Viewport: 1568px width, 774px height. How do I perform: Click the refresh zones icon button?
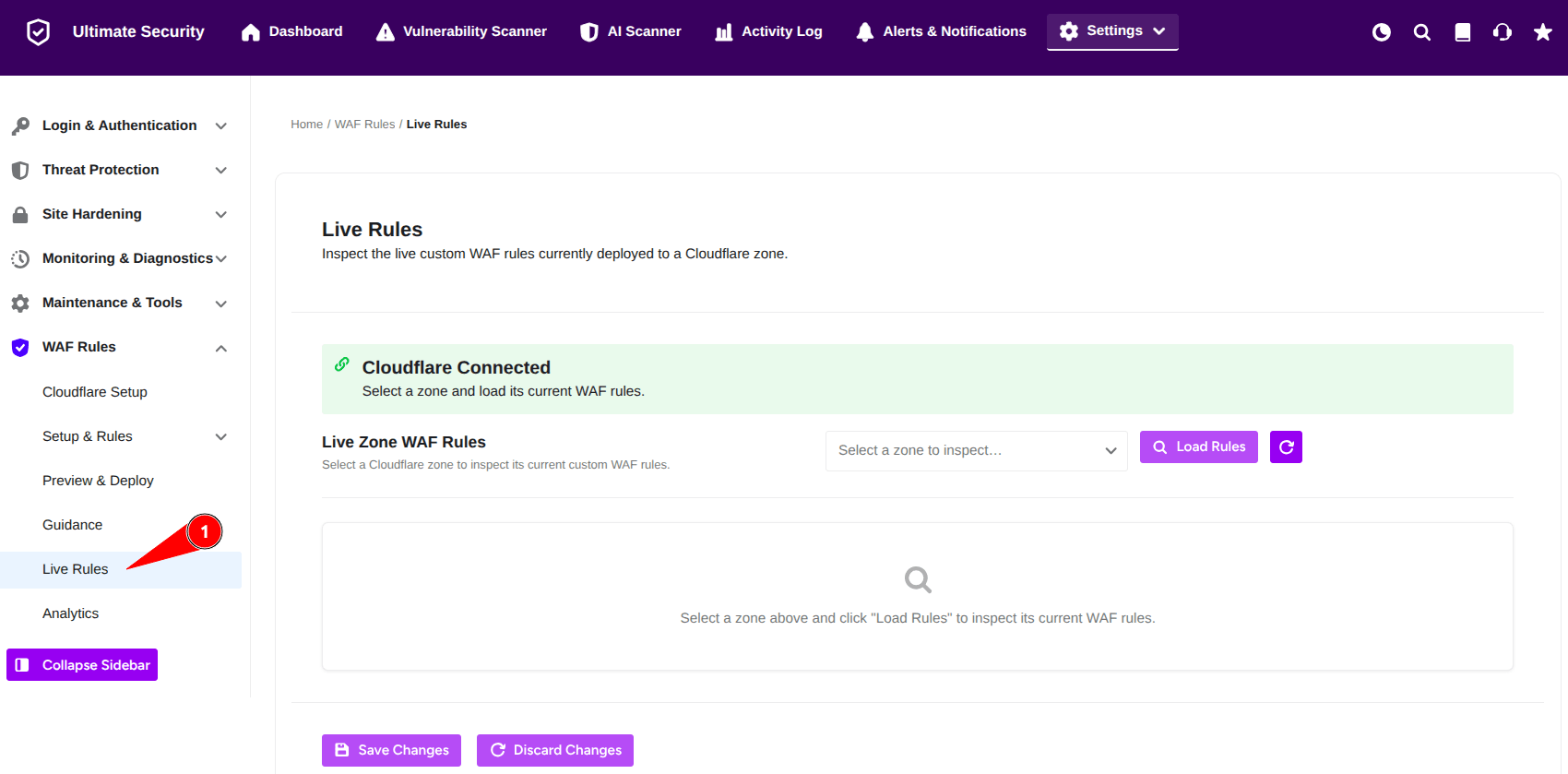tap(1286, 447)
